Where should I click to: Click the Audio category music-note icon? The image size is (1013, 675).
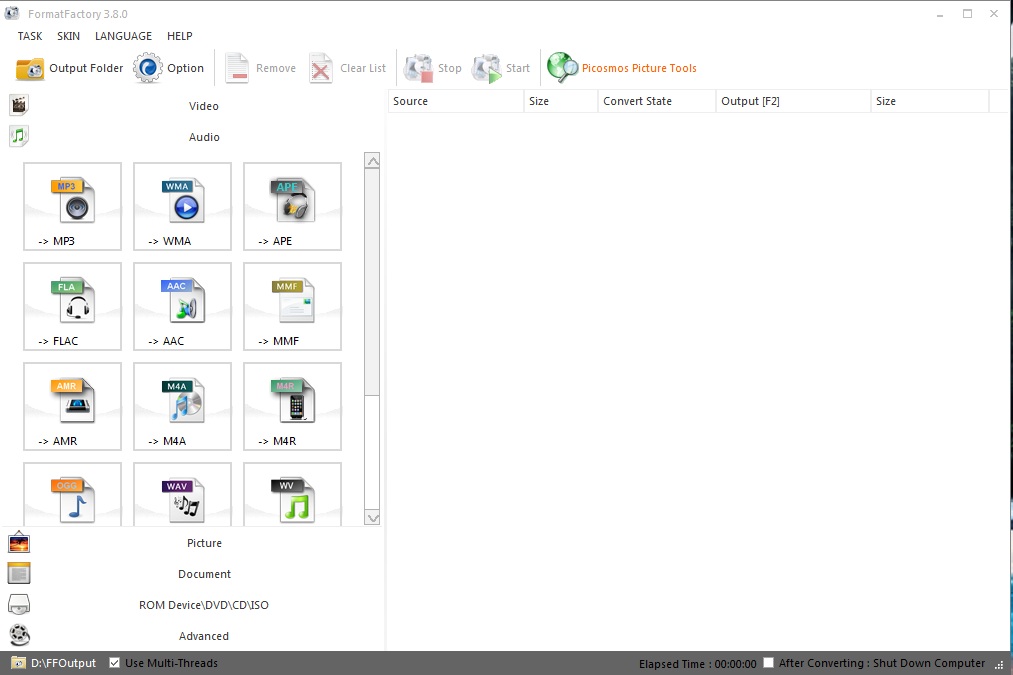point(19,136)
